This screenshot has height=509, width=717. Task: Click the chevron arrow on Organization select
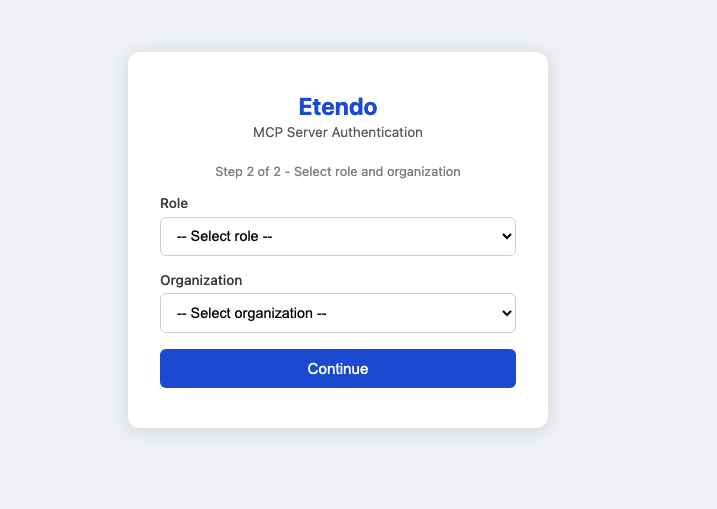pos(506,313)
